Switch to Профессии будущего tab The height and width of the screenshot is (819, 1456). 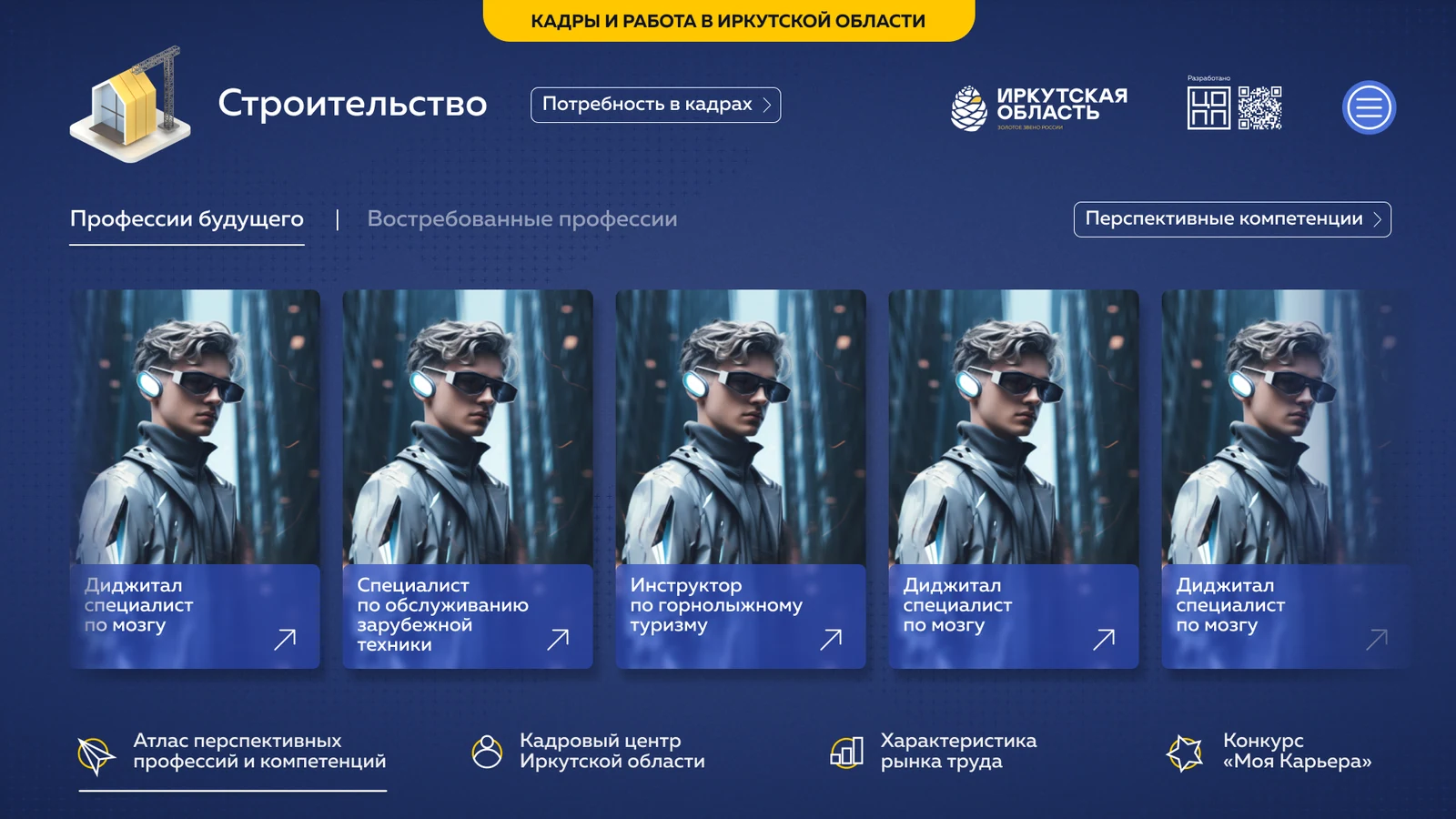click(x=187, y=219)
